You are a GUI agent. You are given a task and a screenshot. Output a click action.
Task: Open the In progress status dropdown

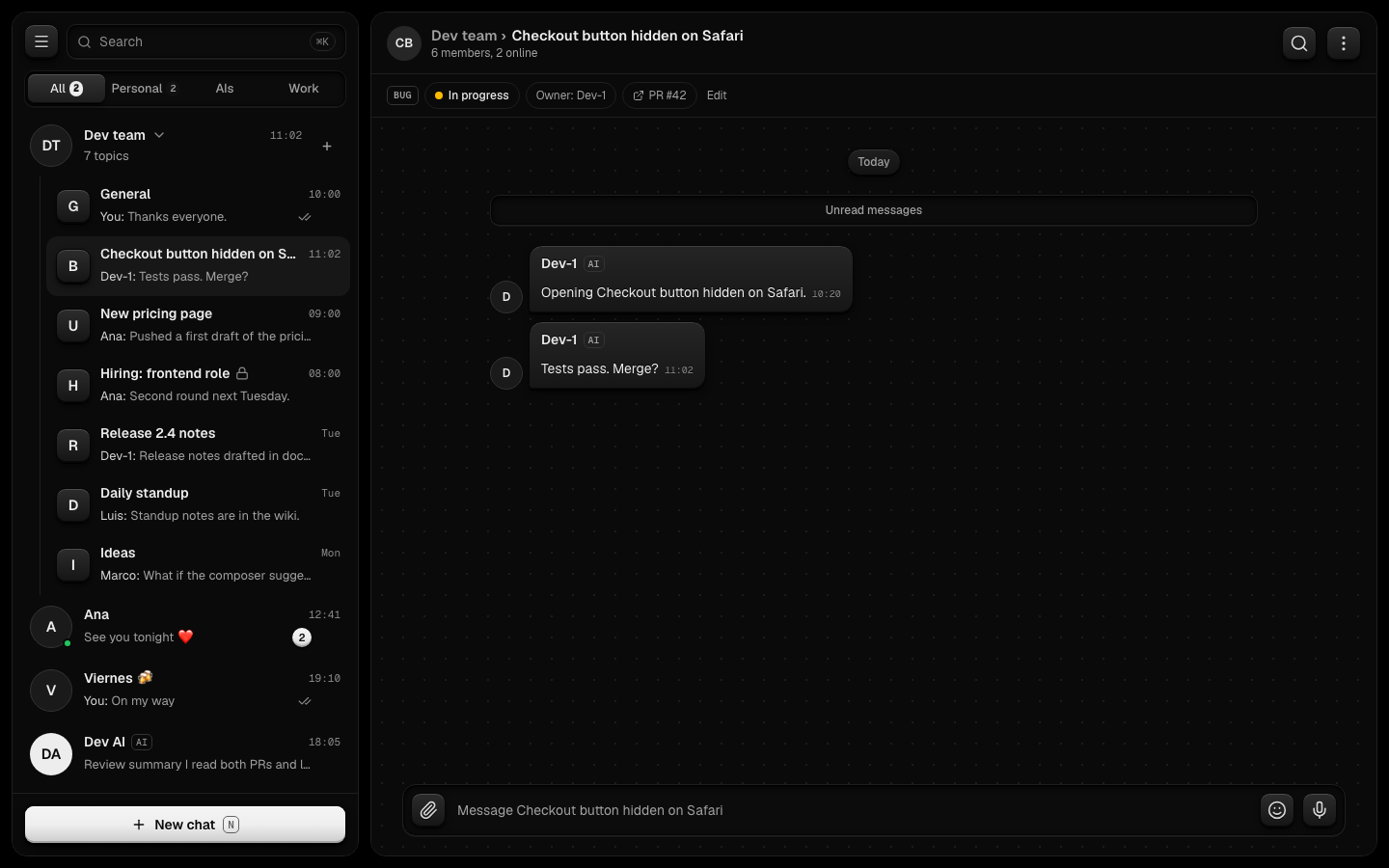[x=472, y=95]
